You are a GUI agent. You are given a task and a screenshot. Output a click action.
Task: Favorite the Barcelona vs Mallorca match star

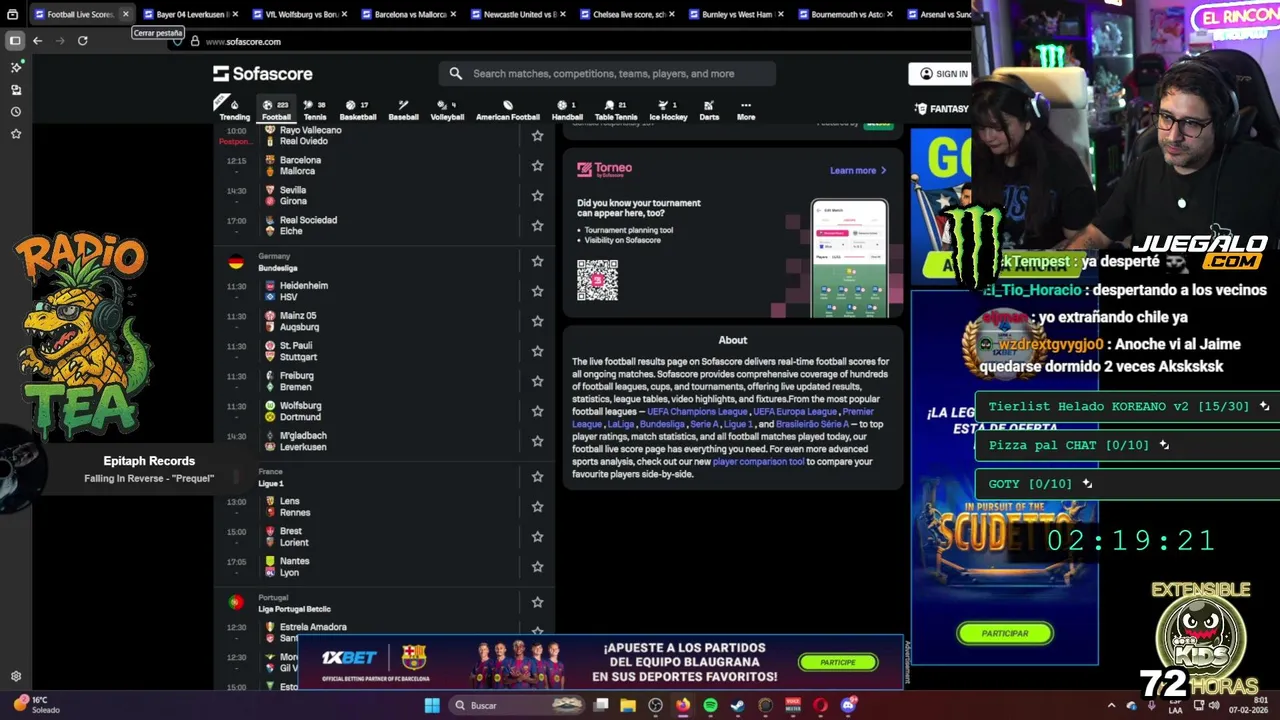[537, 165]
